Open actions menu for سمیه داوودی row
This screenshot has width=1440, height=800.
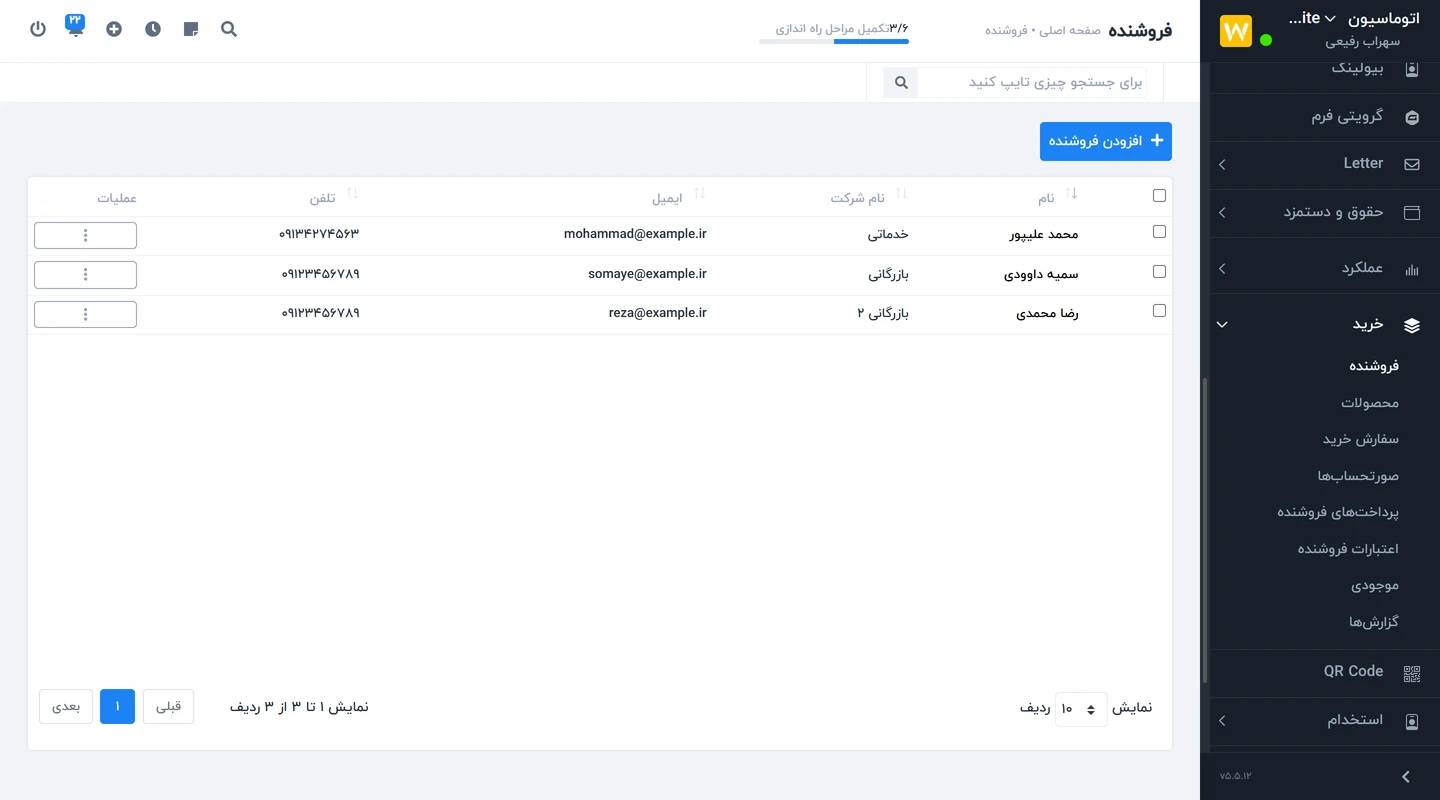(x=85, y=275)
